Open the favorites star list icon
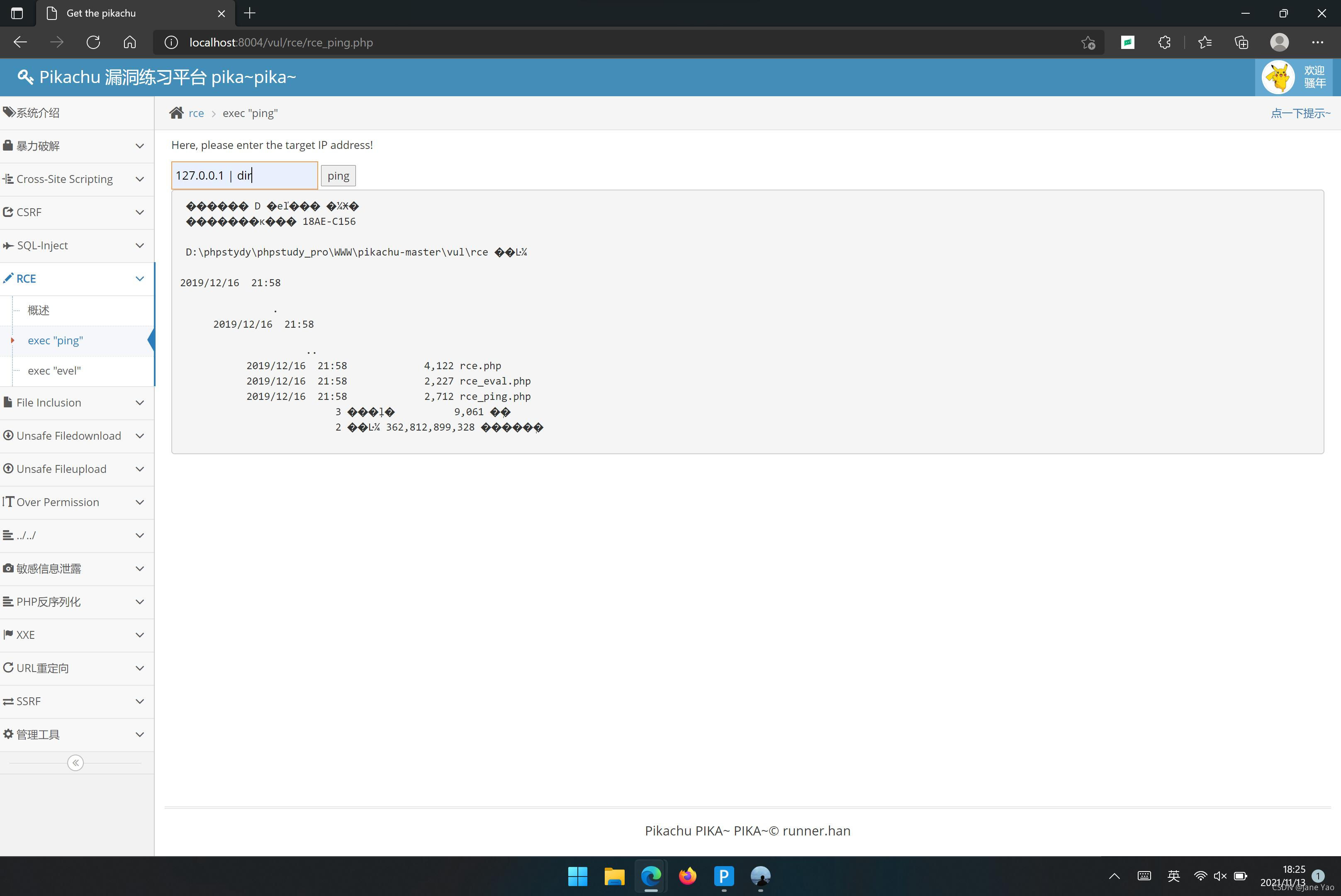Viewport: 1341px width, 896px height. tap(1205, 42)
